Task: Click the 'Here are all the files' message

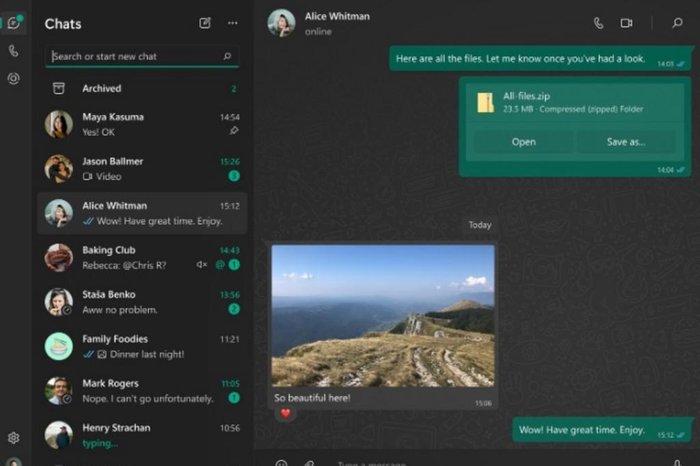Action: tap(540, 58)
